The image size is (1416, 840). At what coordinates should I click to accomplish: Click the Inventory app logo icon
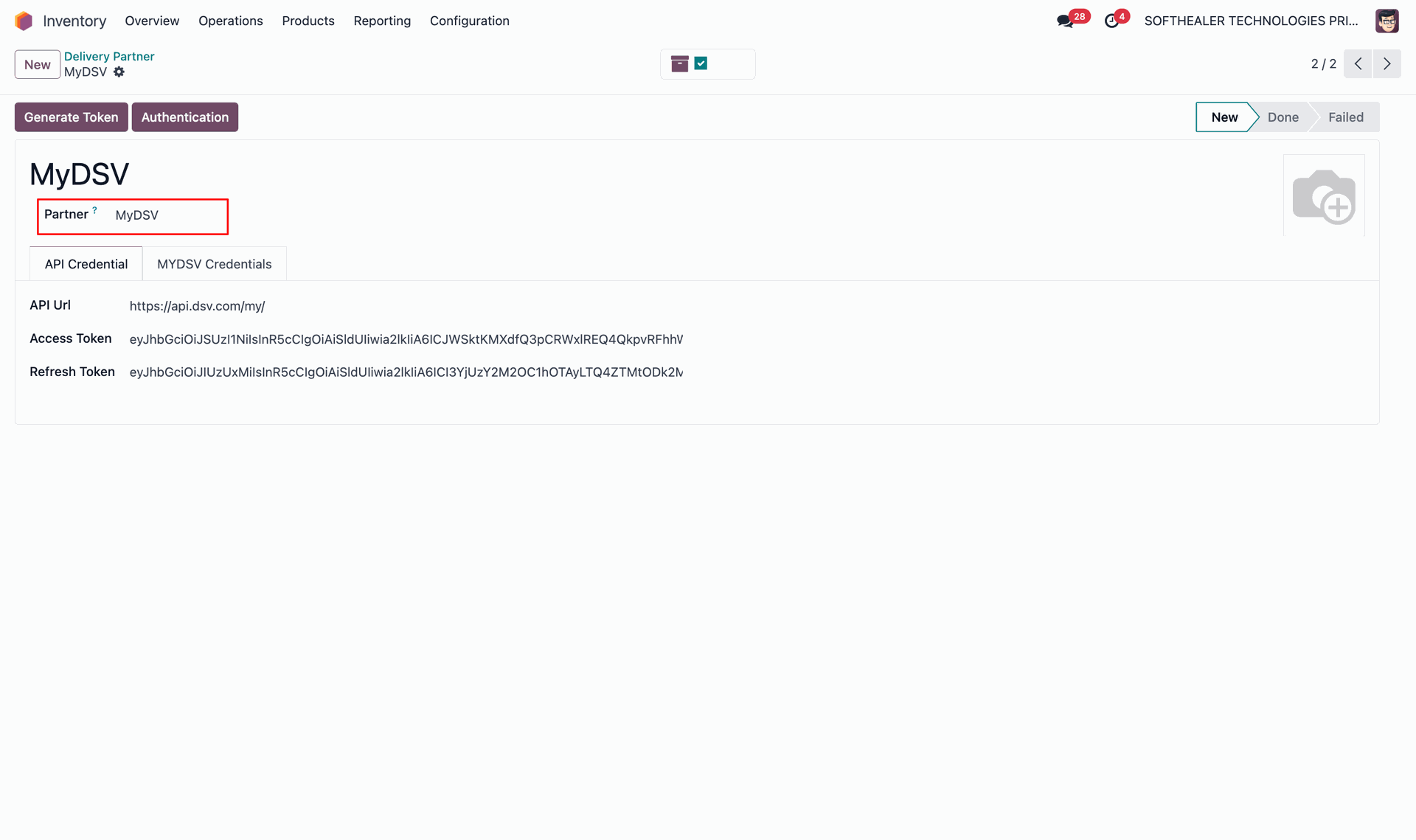[x=24, y=21]
